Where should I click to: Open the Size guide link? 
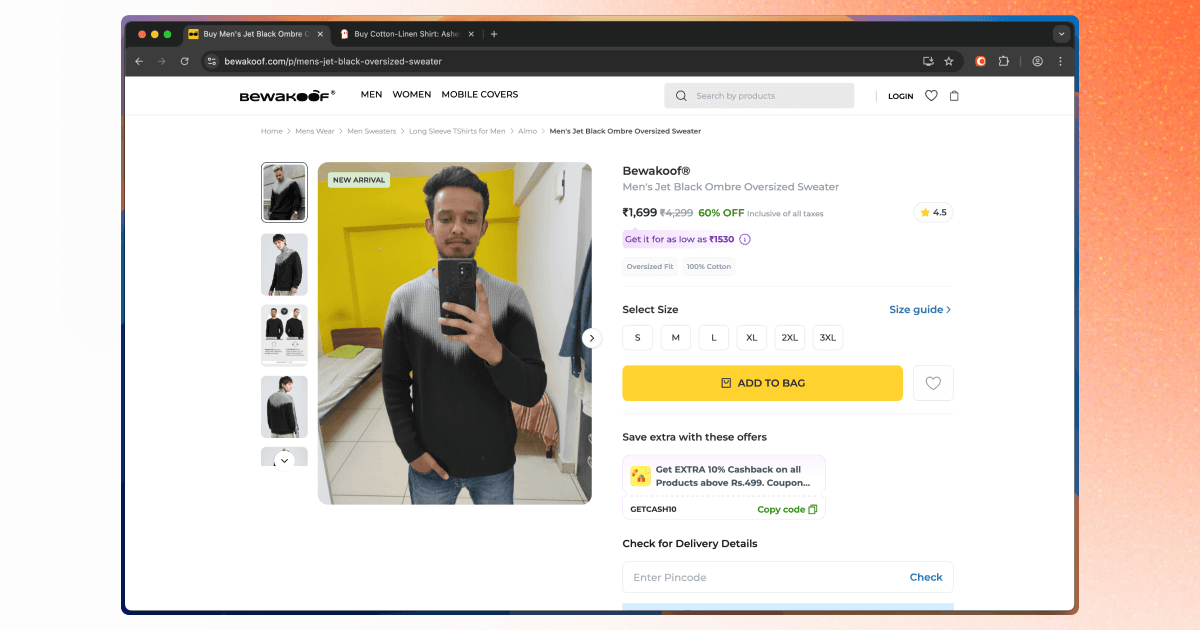click(x=917, y=309)
